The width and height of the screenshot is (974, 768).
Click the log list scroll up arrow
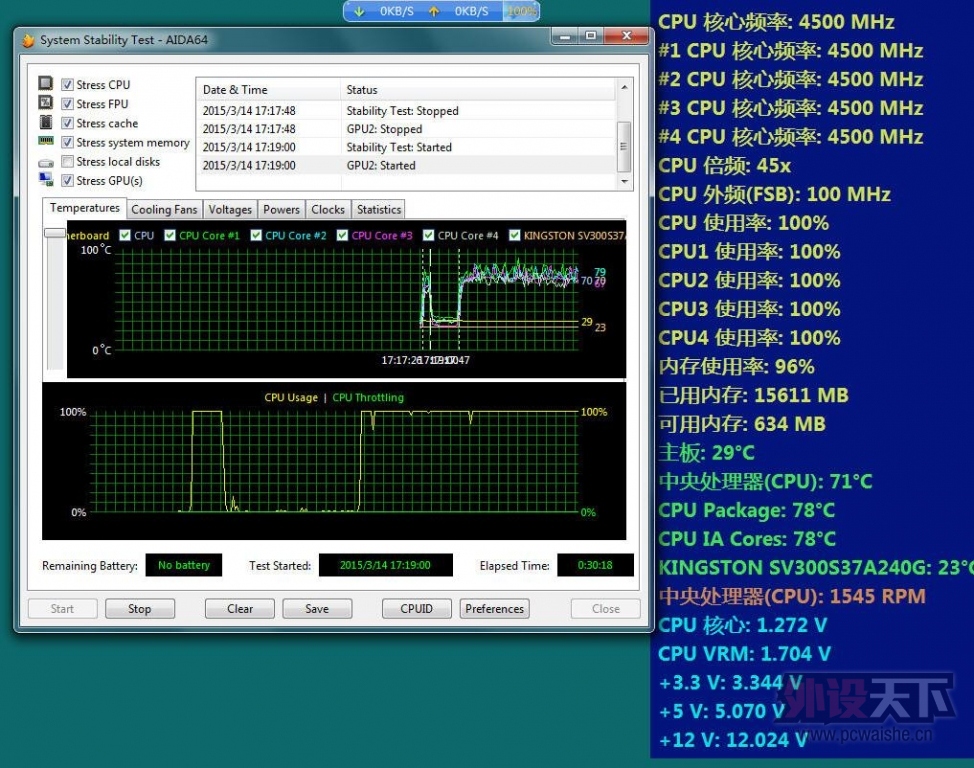(x=624, y=88)
